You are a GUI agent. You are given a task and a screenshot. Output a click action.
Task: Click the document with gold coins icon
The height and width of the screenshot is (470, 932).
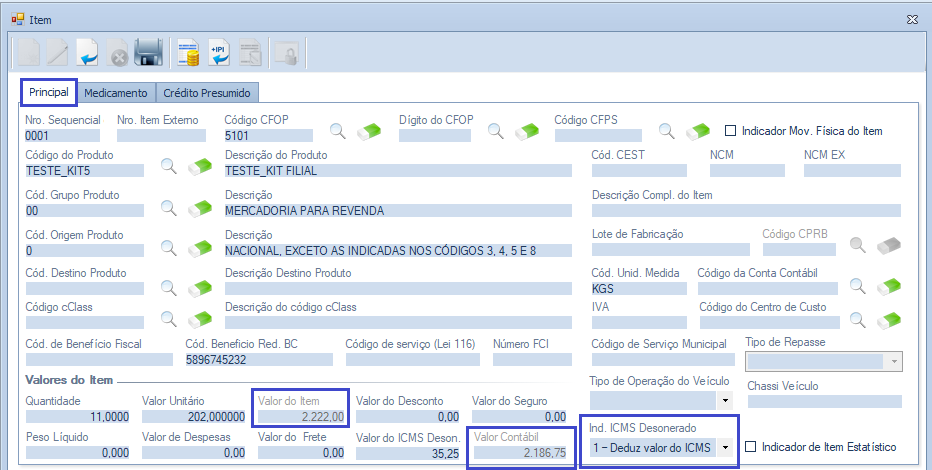(x=188, y=52)
